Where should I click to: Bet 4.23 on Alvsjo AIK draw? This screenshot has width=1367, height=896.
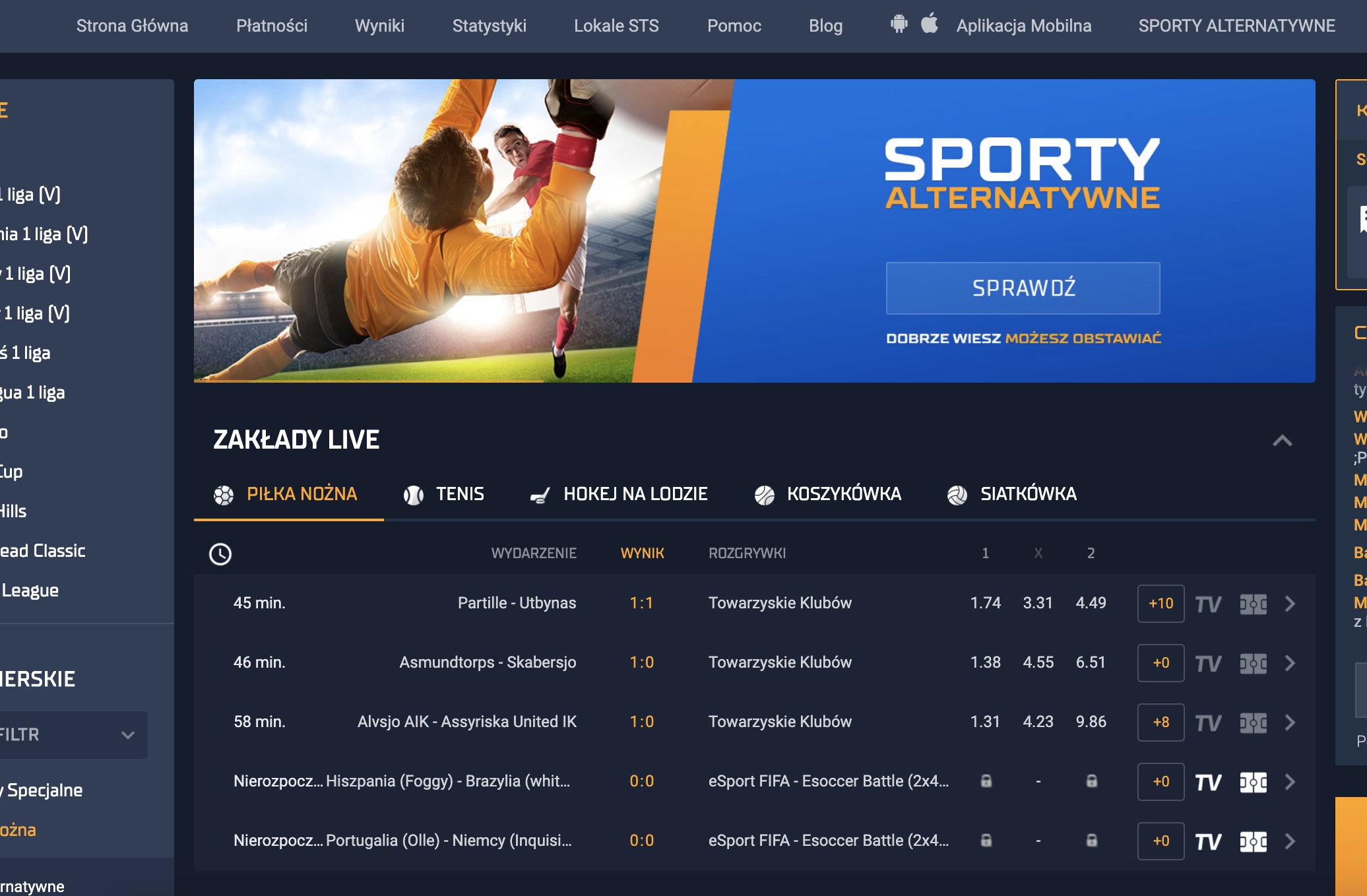(1038, 722)
